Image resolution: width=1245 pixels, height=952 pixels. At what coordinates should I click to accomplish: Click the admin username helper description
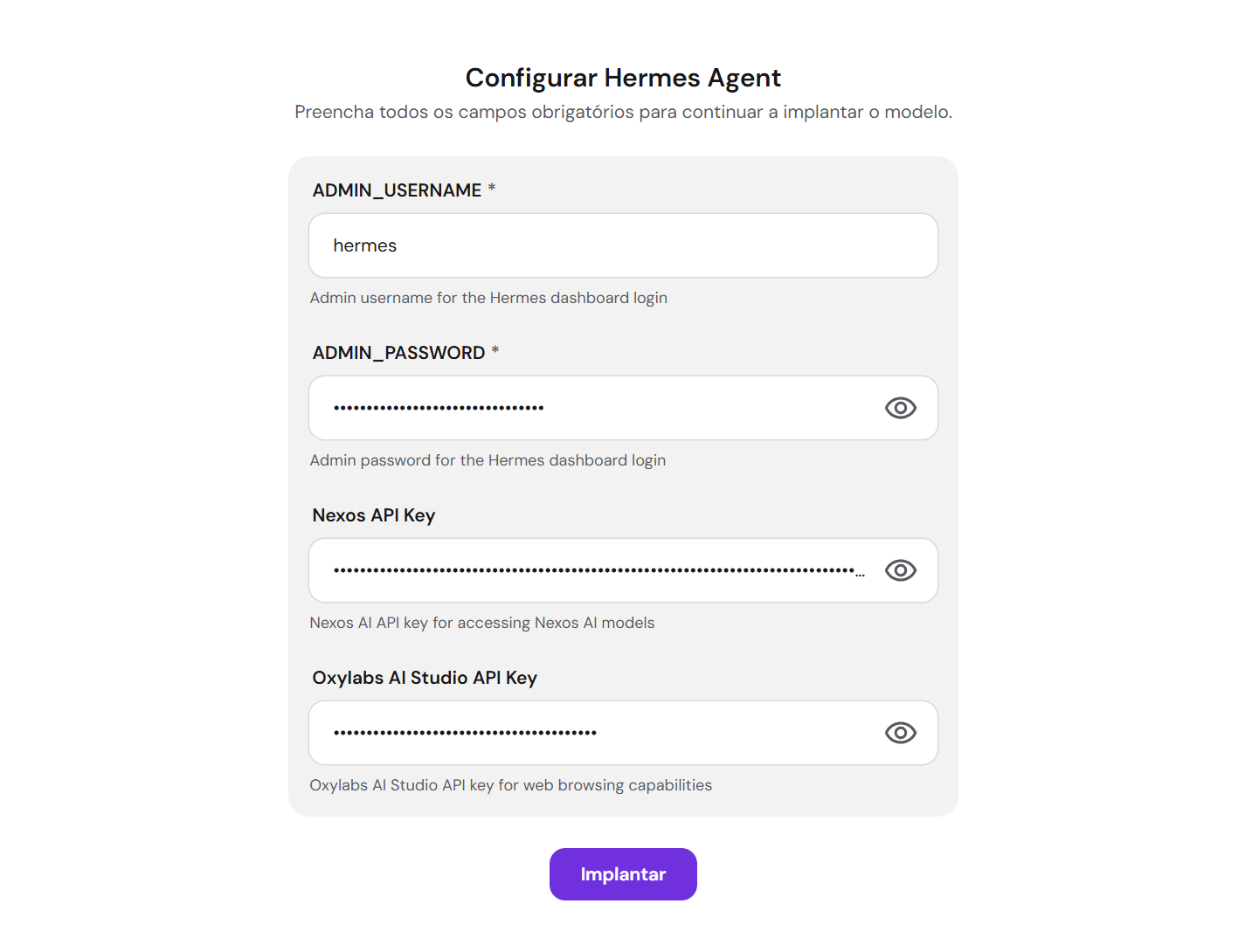coord(488,298)
